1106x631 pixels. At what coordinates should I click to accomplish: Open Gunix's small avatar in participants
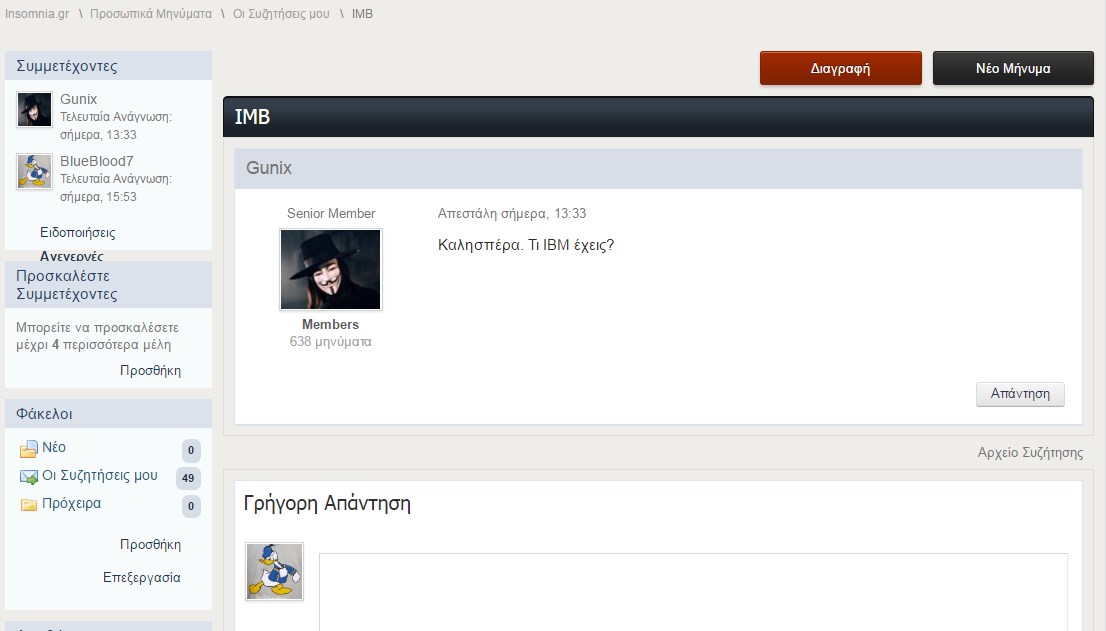tap(35, 109)
